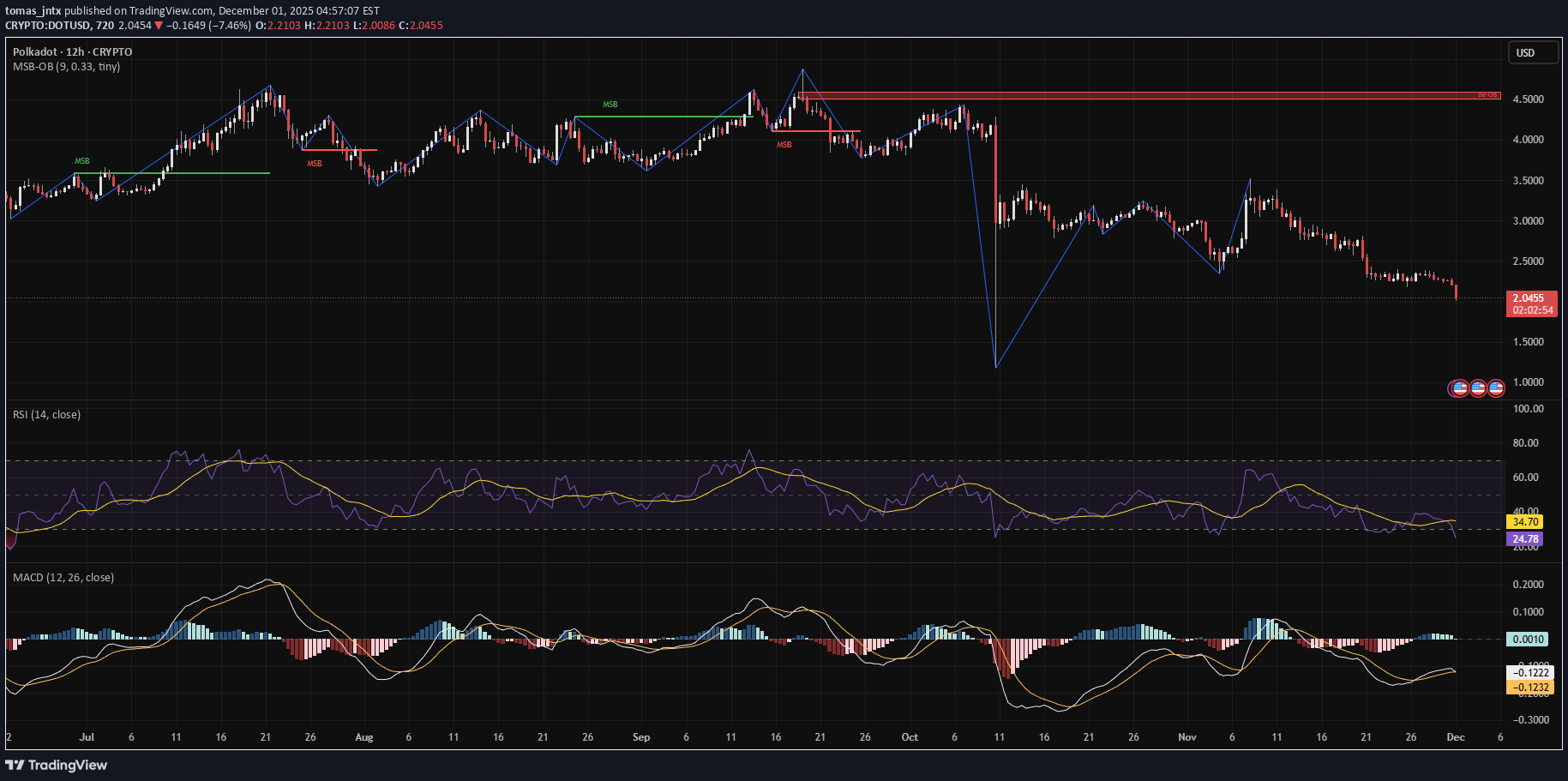The image size is (1568, 781).
Task: Toggle visibility of RSI (14, close) pane
Action: [x=47, y=414]
